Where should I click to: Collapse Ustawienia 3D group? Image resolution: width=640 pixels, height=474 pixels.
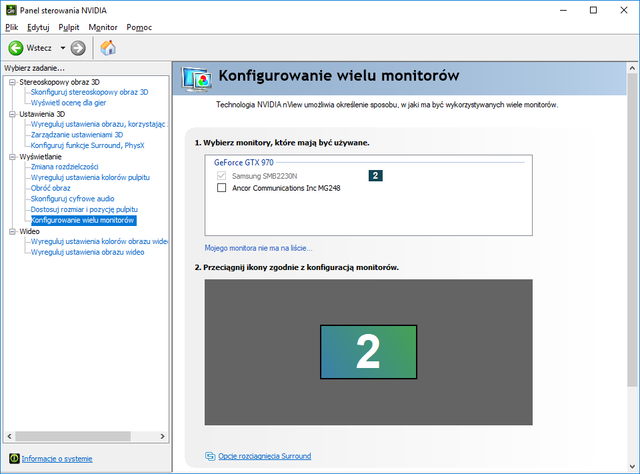12,114
